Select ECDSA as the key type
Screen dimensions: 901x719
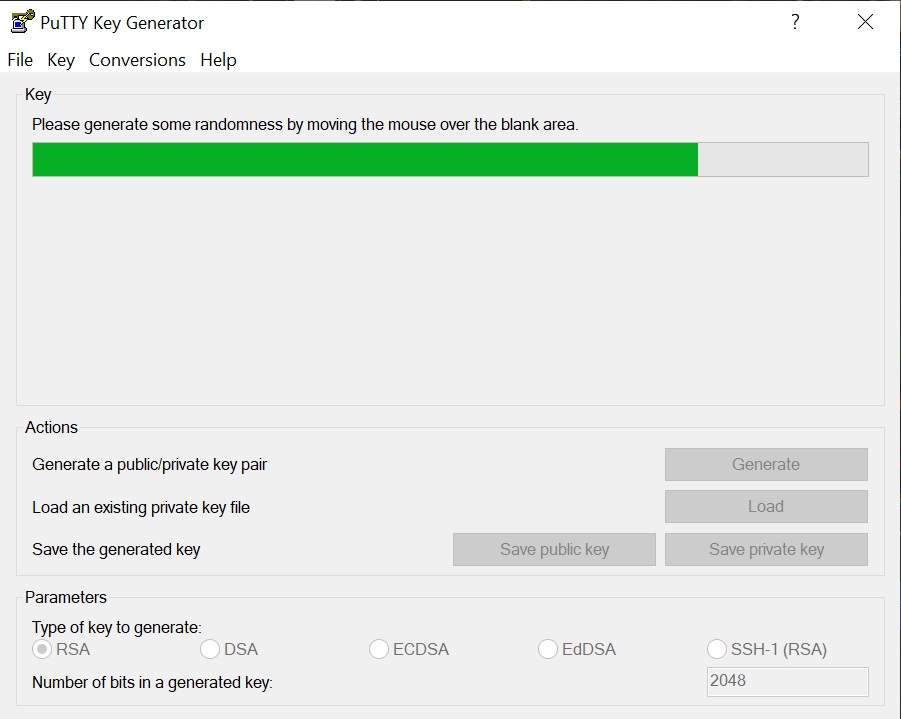point(379,650)
